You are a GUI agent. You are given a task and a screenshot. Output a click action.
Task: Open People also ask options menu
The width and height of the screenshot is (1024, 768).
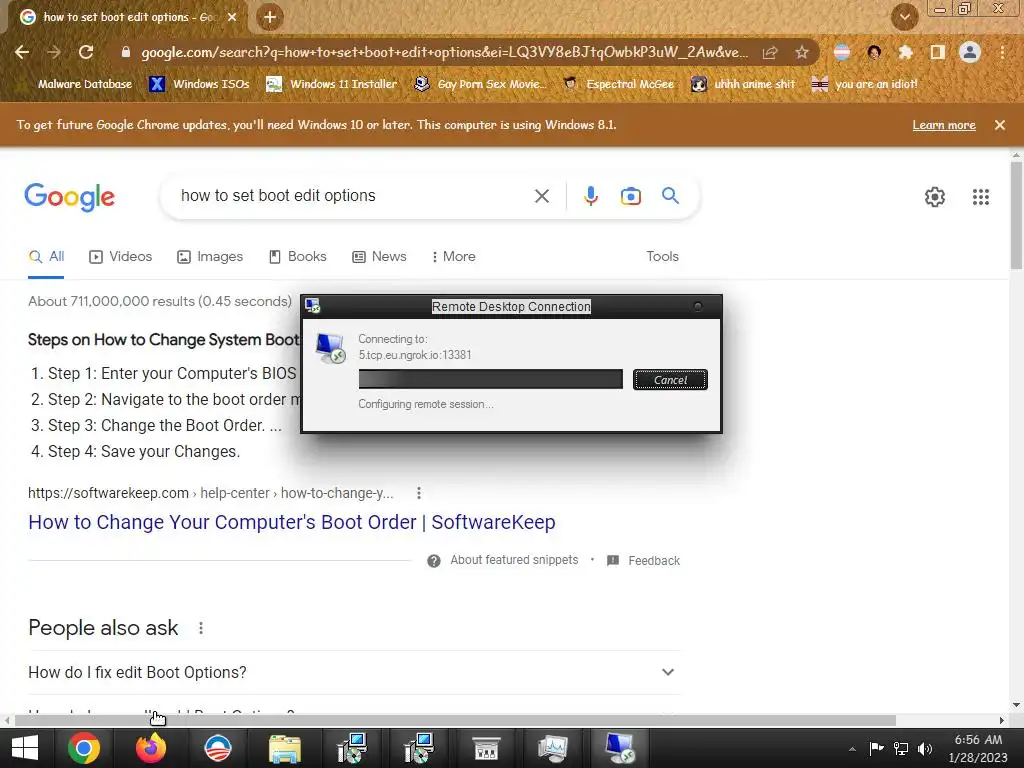pos(200,628)
